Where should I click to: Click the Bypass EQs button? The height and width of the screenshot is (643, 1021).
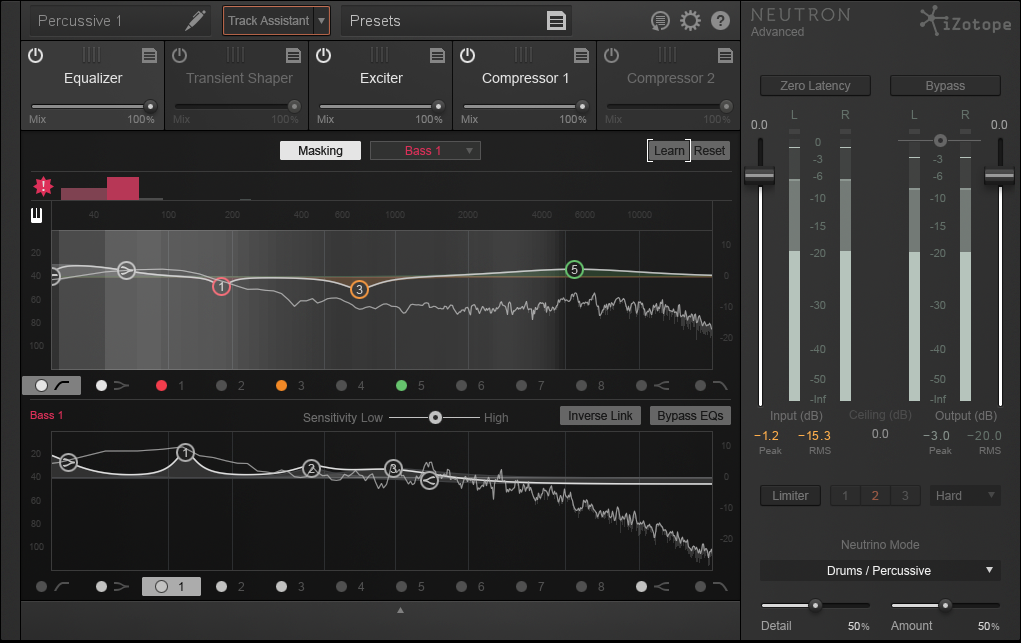pos(690,416)
